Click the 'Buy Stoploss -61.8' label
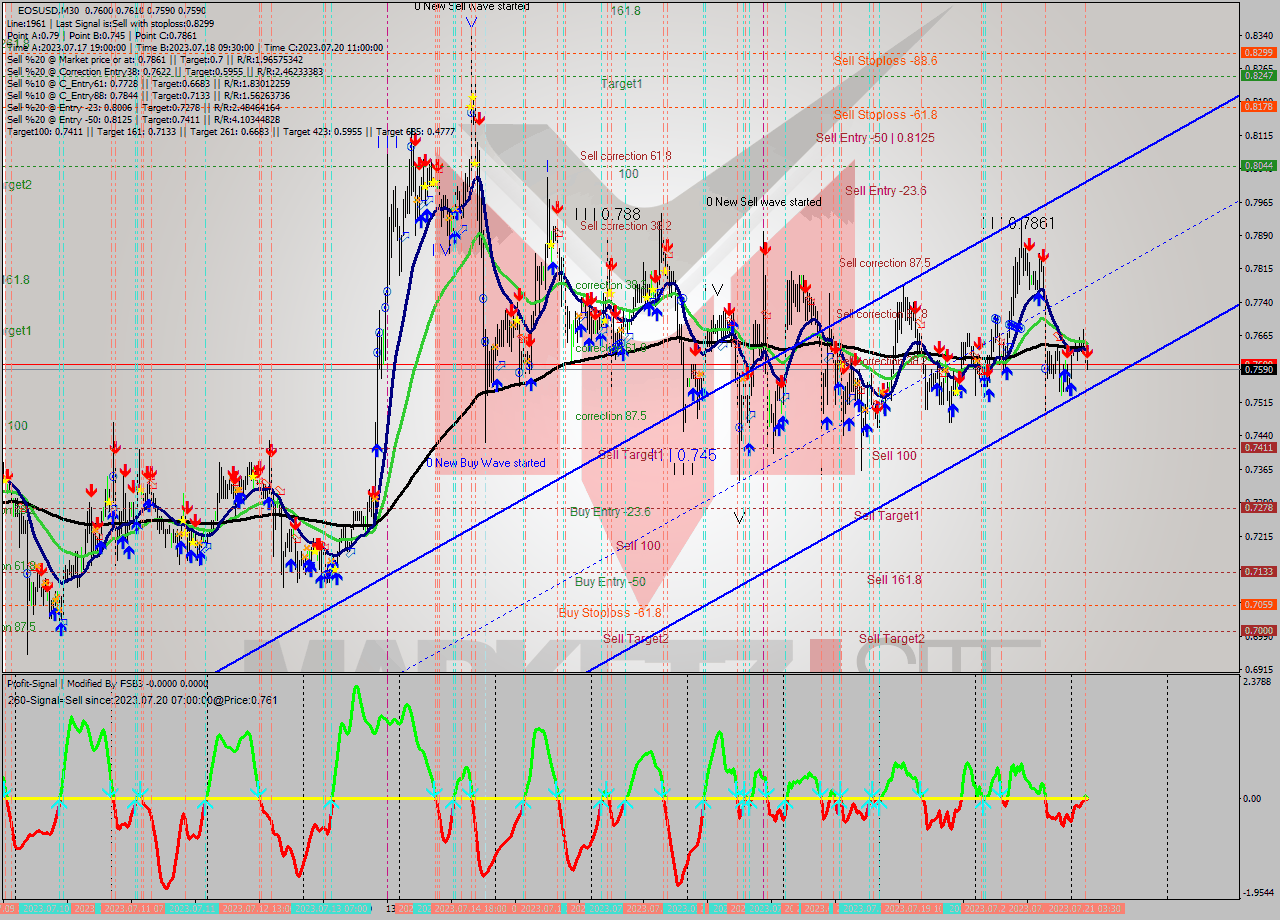Screen dimensions: 1280x920 coord(610,612)
